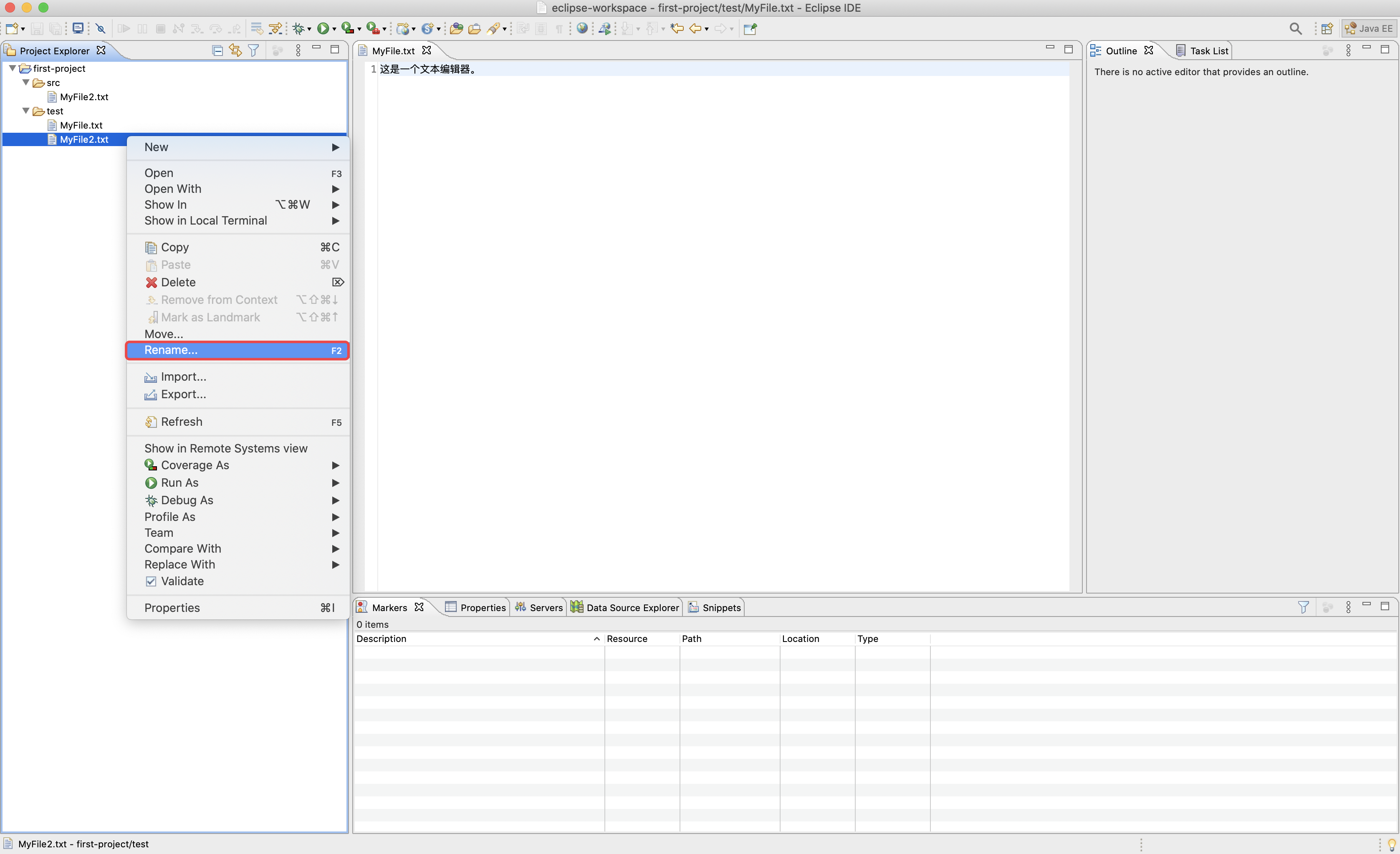
Task: Click the Debug bug icon
Action: (x=298, y=28)
